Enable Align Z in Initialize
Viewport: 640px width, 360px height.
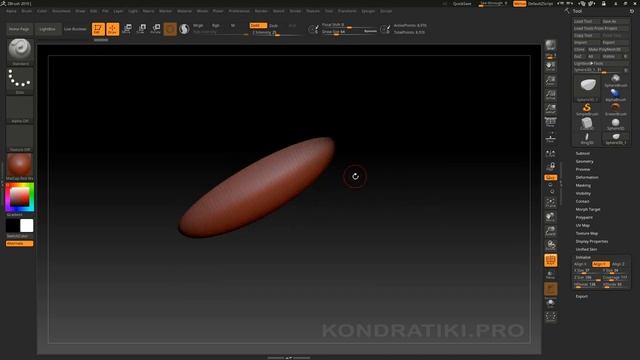coord(618,264)
